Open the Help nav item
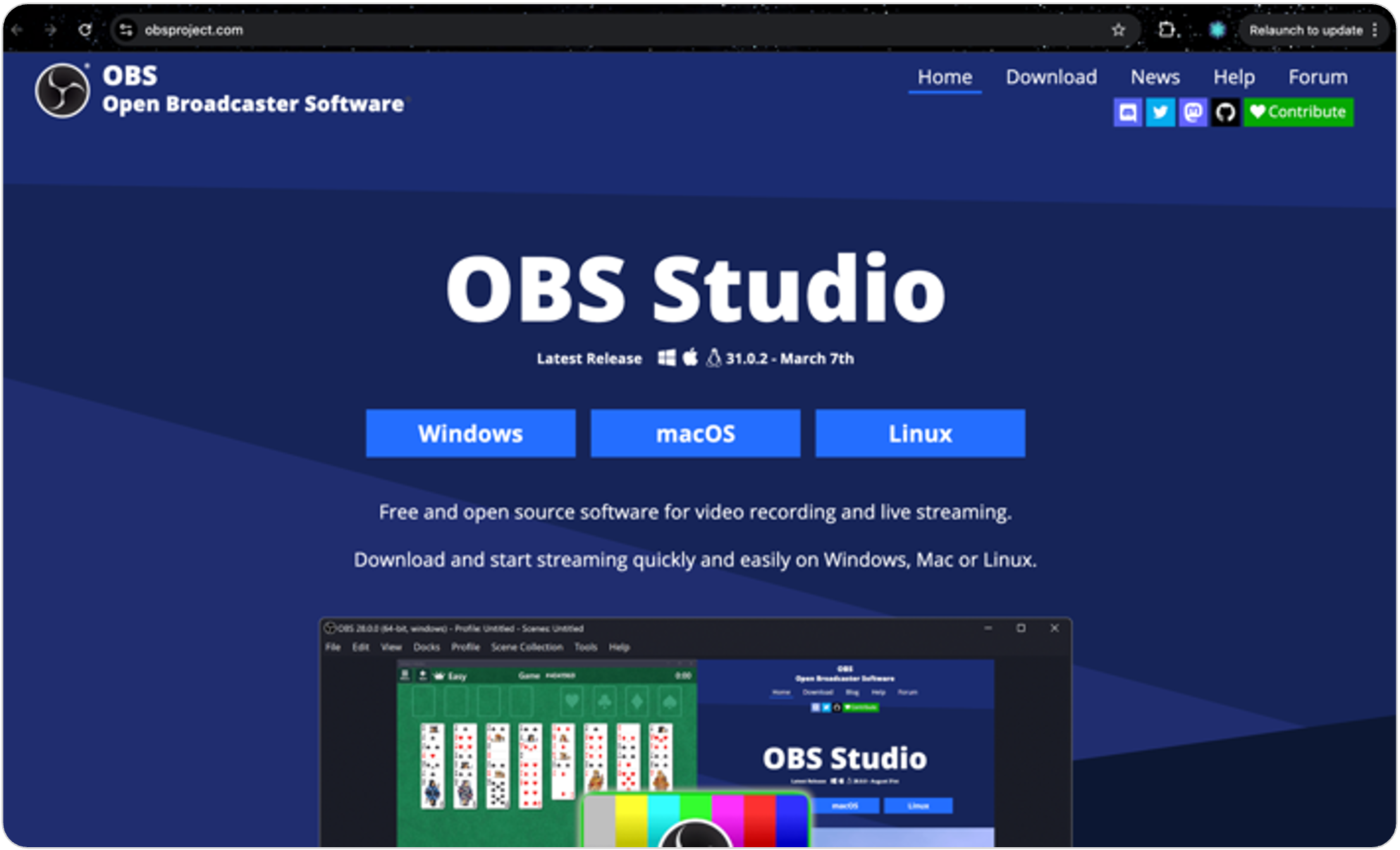This screenshot has width=1400, height=850. click(x=1234, y=77)
